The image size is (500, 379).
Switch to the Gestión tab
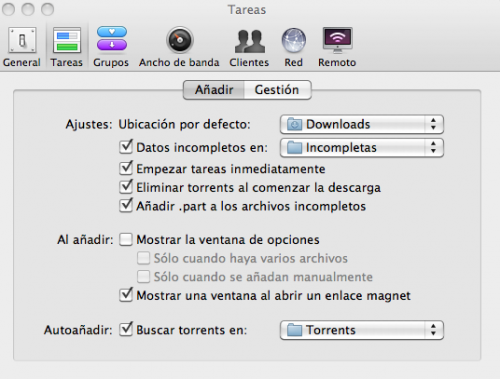tap(277, 90)
